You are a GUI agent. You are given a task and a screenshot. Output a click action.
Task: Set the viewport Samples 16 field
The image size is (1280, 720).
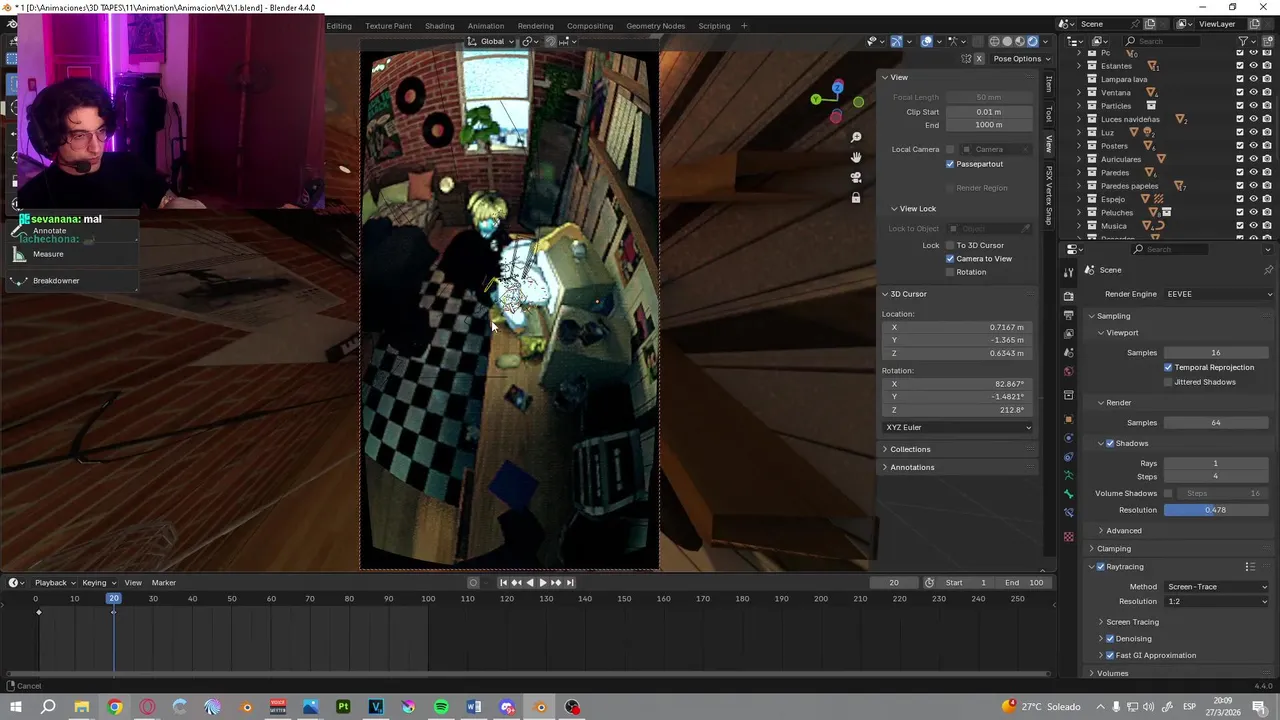(1215, 353)
